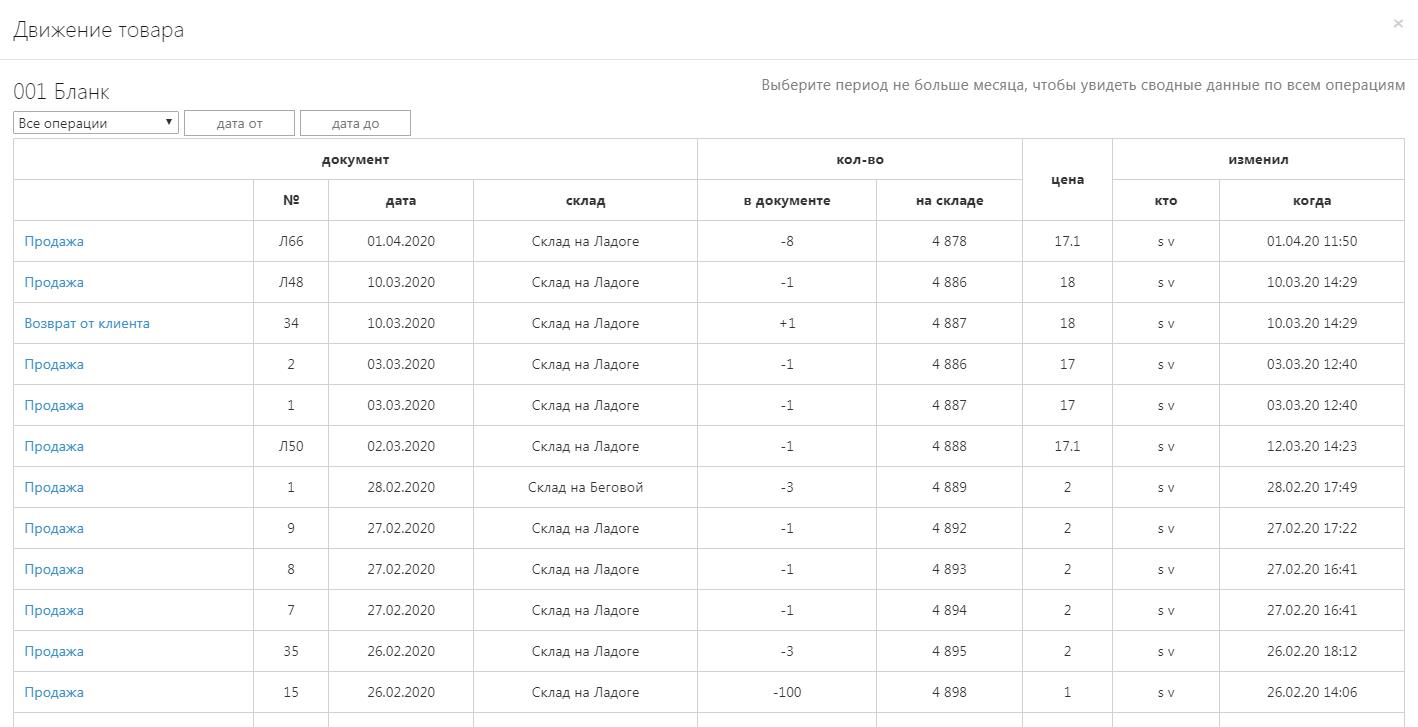Click the timestamp 27.02.20 17:22
Image resolution: width=1418 pixels, height=727 pixels.
[1312, 528]
